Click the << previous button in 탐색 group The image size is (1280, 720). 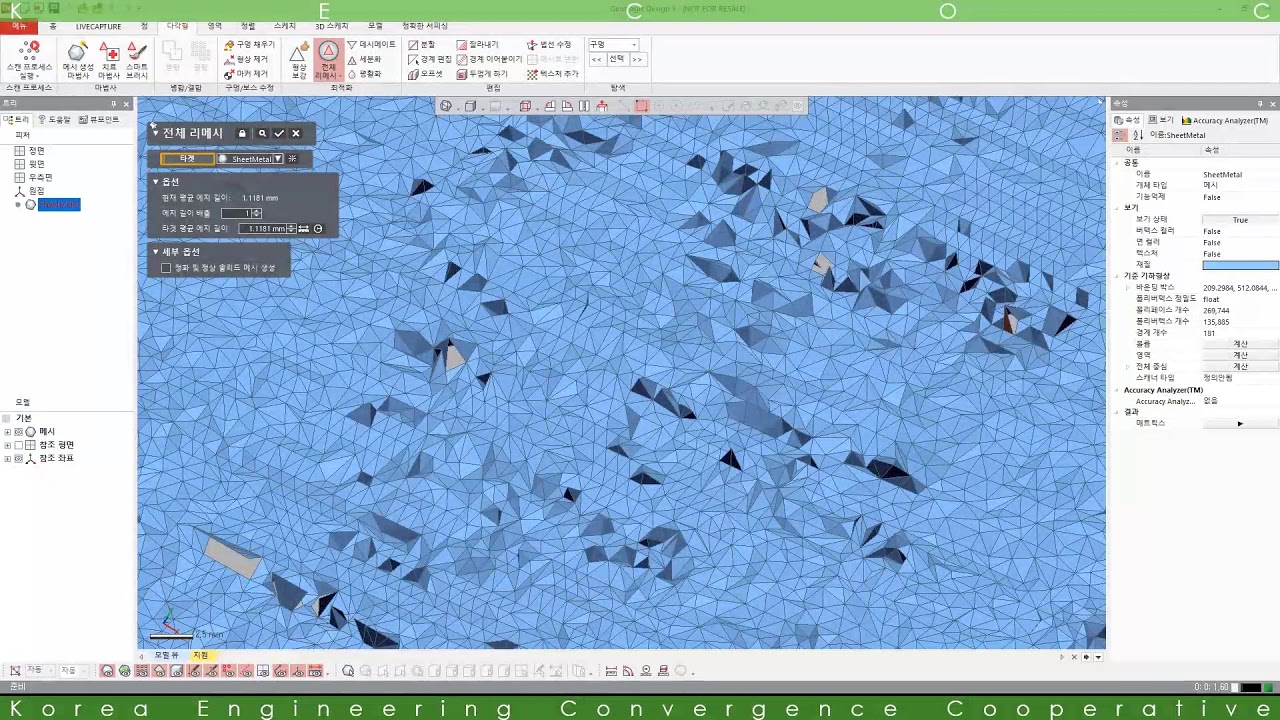pos(597,59)
